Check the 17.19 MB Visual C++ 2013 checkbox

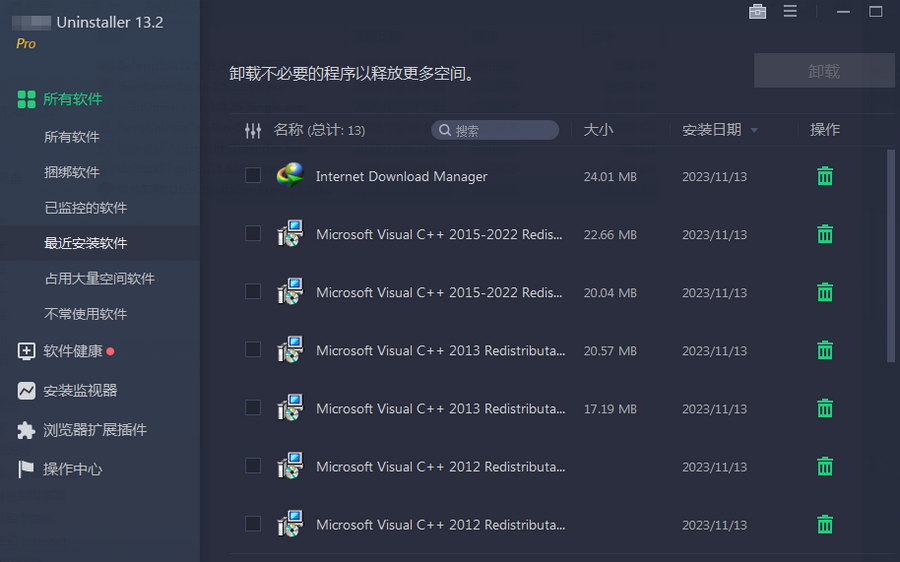[253, 407]
